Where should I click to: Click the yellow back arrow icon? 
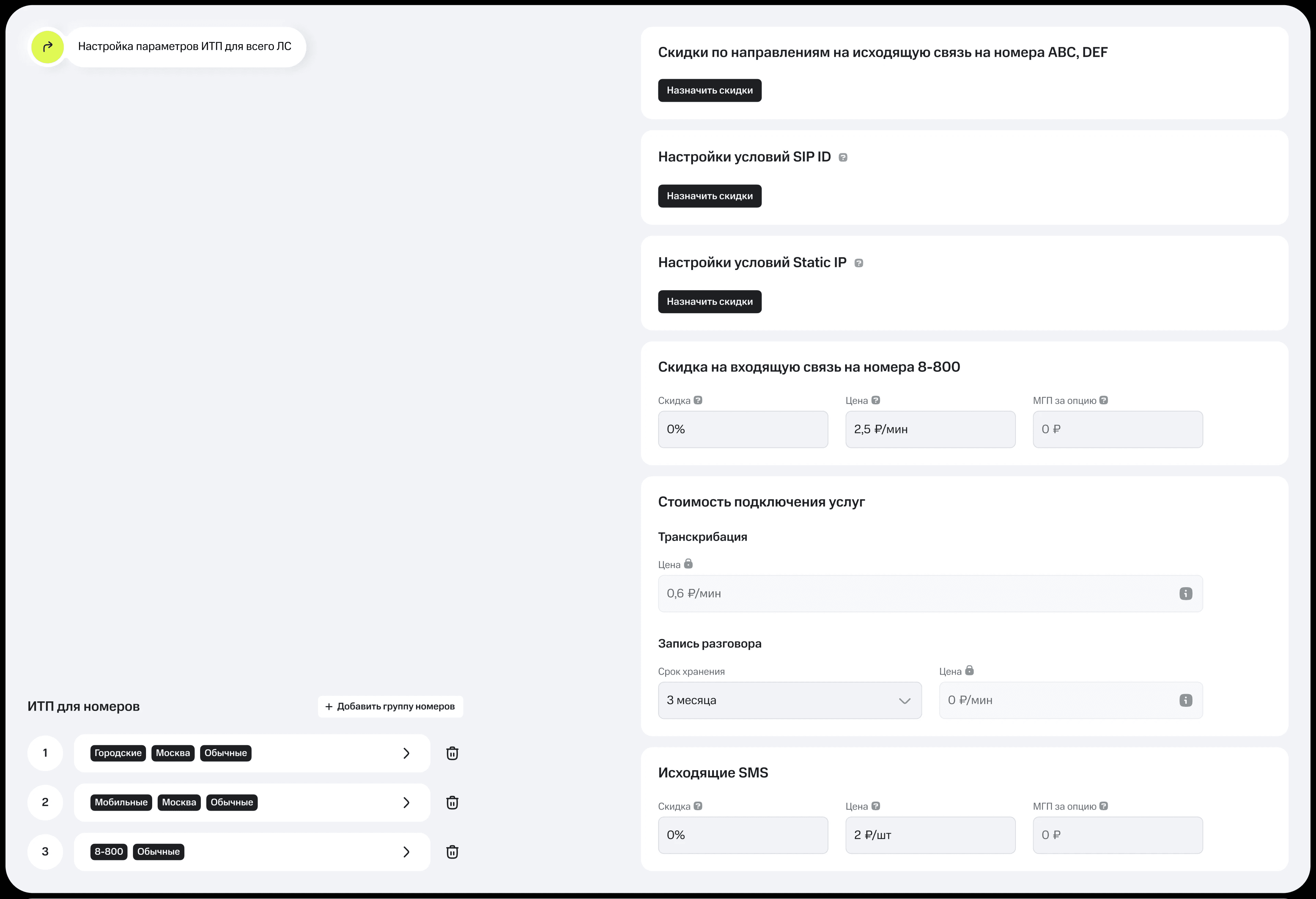(x=48, y=47)
